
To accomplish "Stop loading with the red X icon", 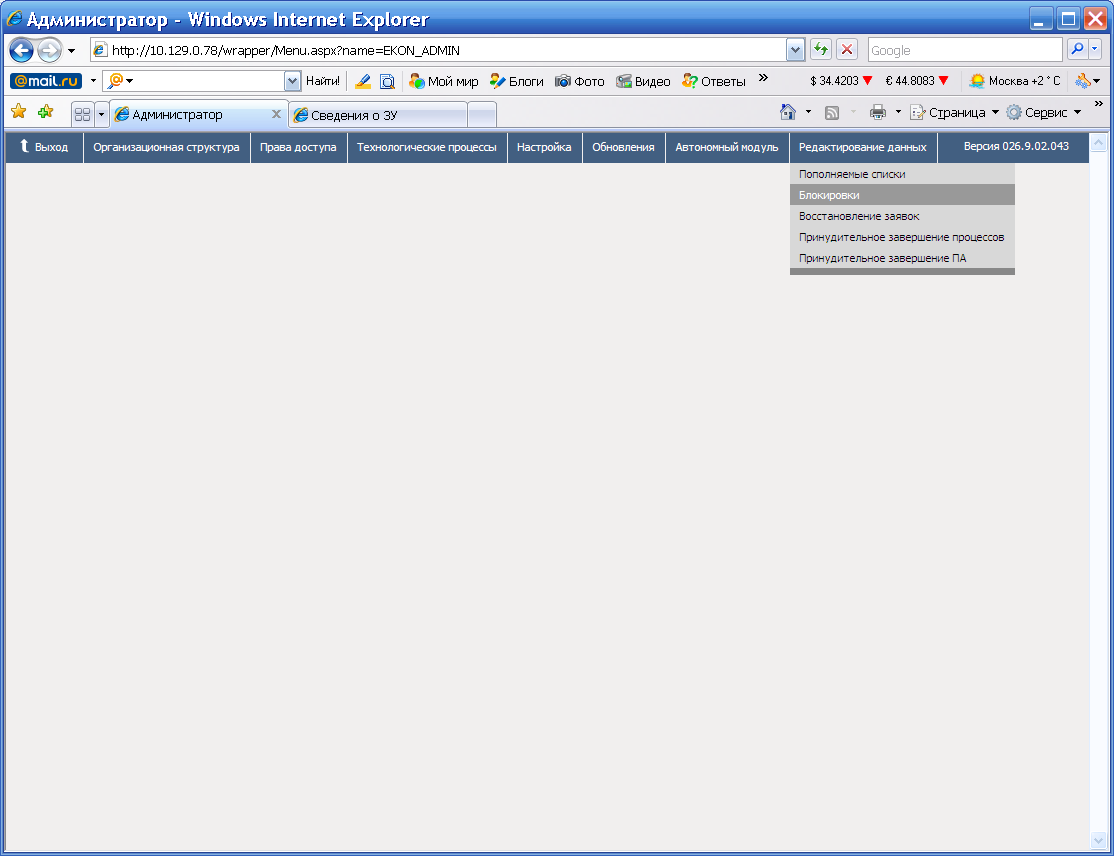I will click(847, 50).
